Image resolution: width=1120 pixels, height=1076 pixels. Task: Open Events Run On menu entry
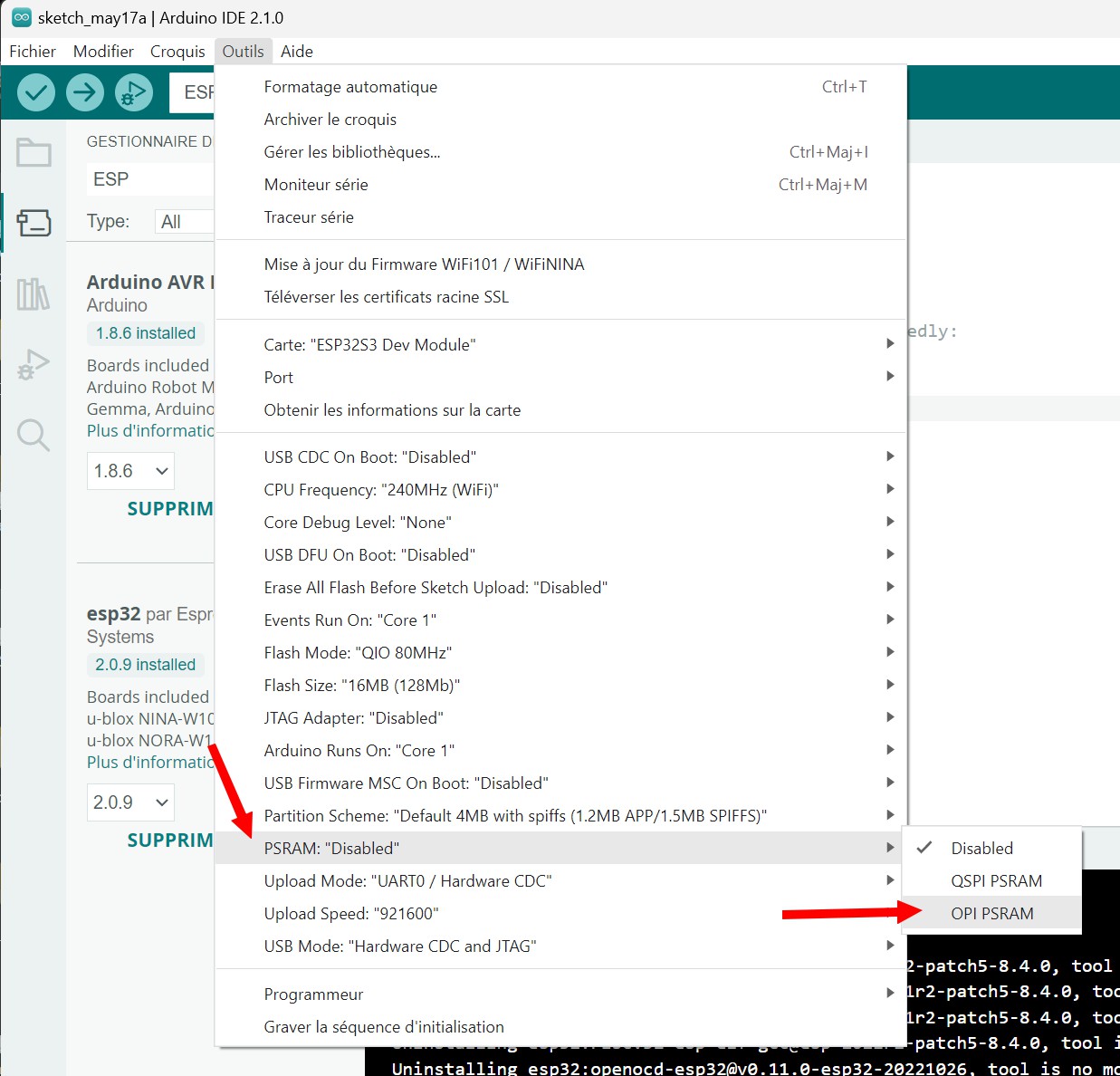click(x=560, y=620)
